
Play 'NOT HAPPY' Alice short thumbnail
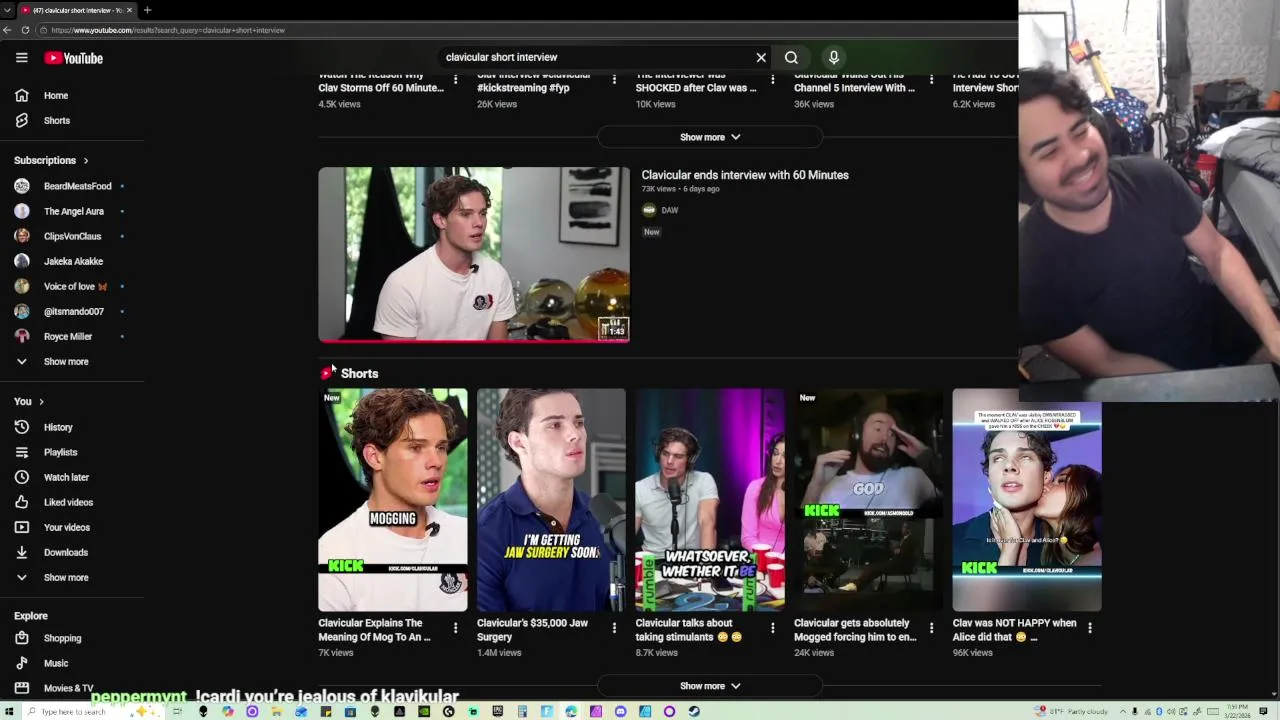click(1027, 500)
